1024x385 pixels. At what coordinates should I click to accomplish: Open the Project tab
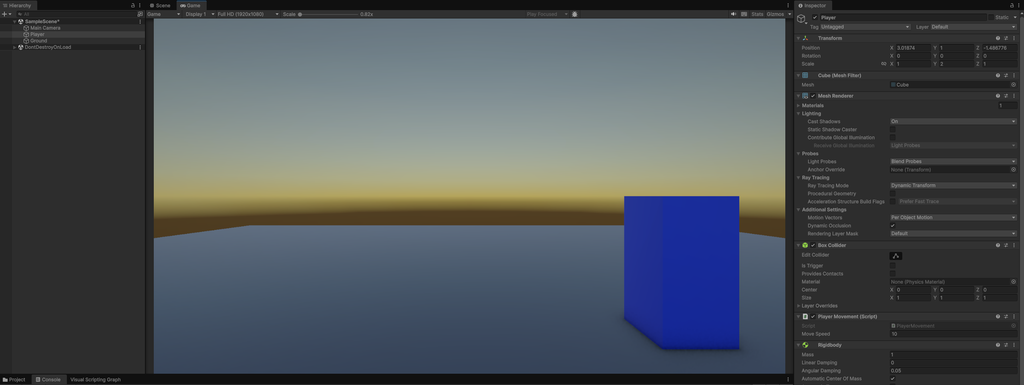pos(14,379)
